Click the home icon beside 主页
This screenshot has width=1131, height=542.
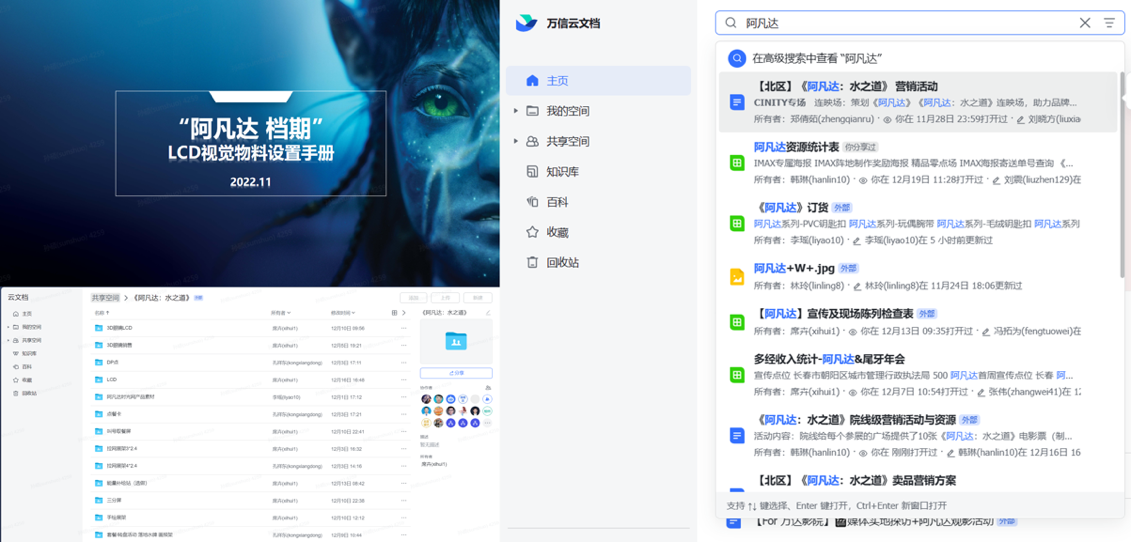point(532,81)
